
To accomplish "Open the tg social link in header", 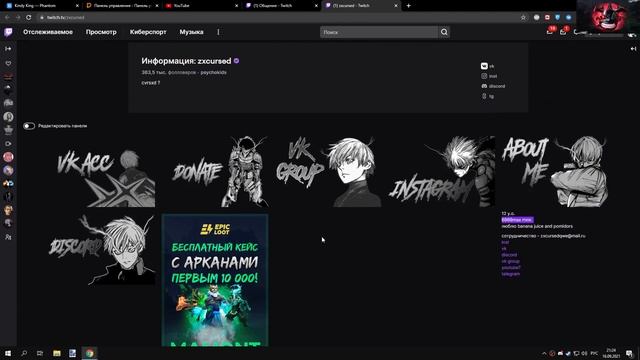I will point(488,96).
